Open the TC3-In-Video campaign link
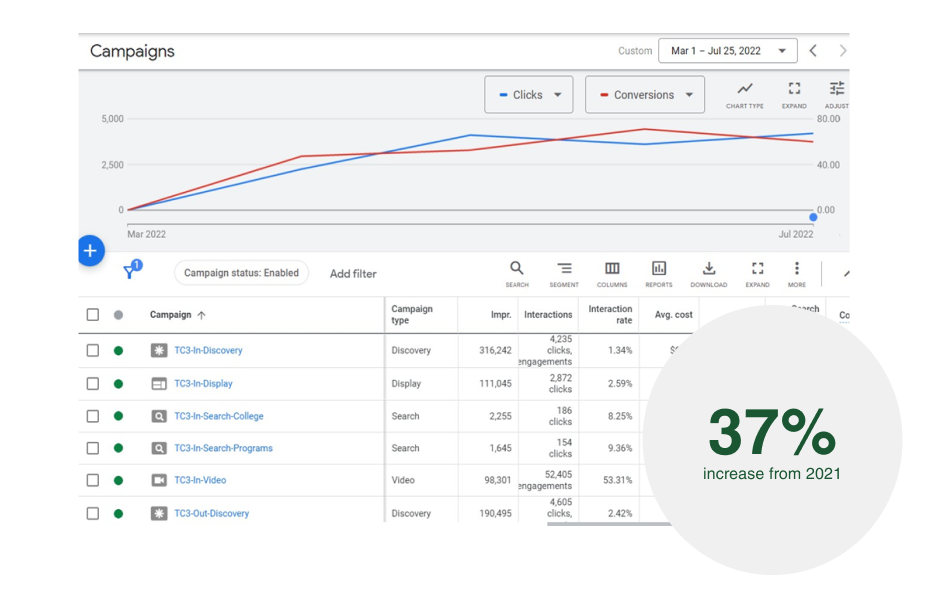926x607 pixels. pos(200,480)
